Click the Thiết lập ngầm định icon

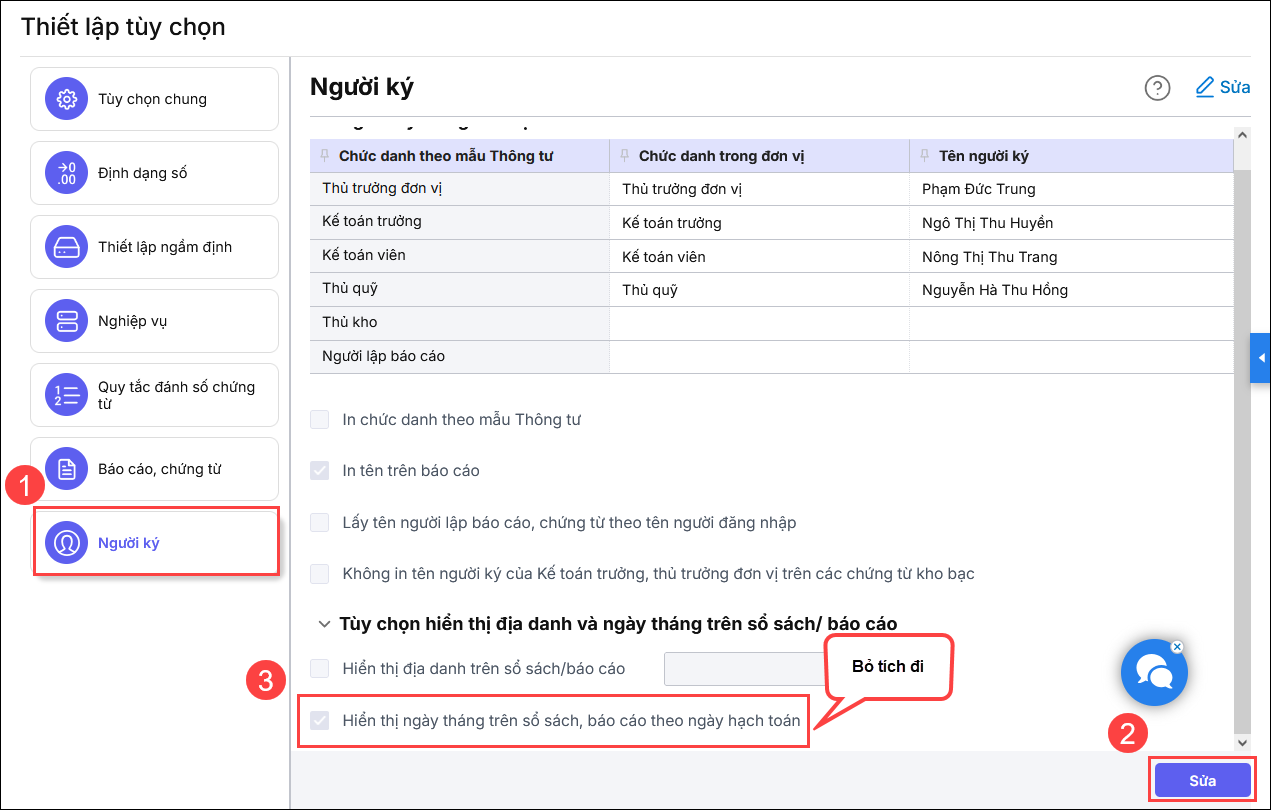pos(67,247)
